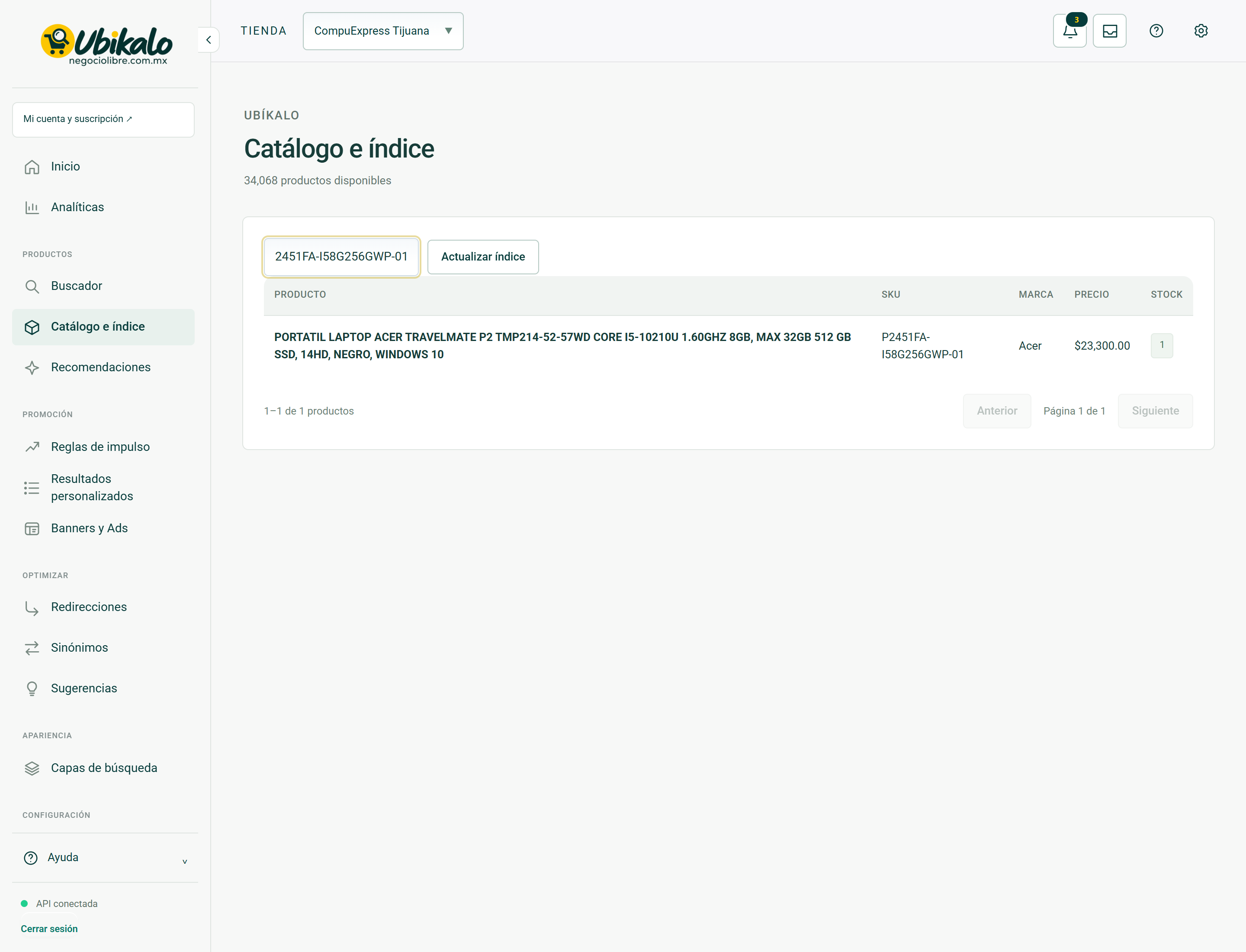Open the inbox tray icon
1246x952 pixels.
(x=1109, y=31)
